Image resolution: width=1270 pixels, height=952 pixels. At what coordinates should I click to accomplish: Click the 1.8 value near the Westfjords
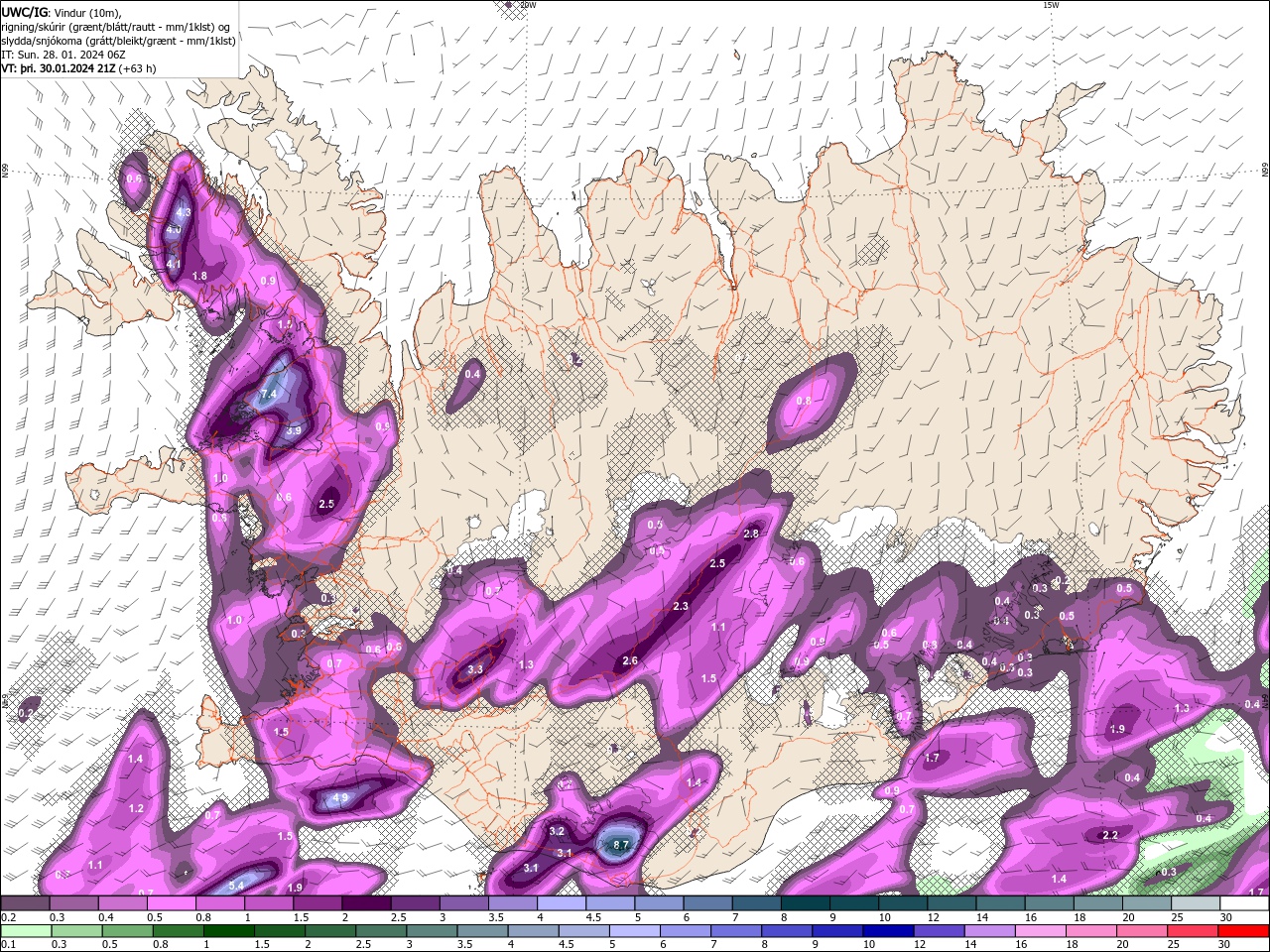(x=199, y=276)
